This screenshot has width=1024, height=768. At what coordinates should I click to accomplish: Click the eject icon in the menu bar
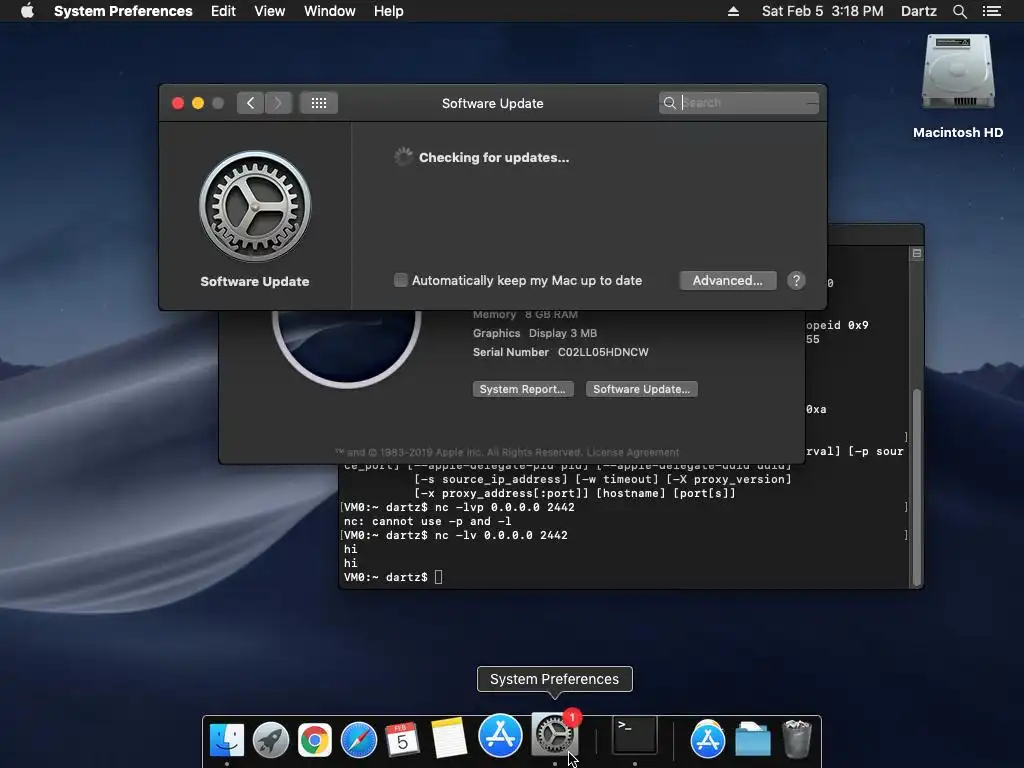pyautogui.click(x=733, y=11)
